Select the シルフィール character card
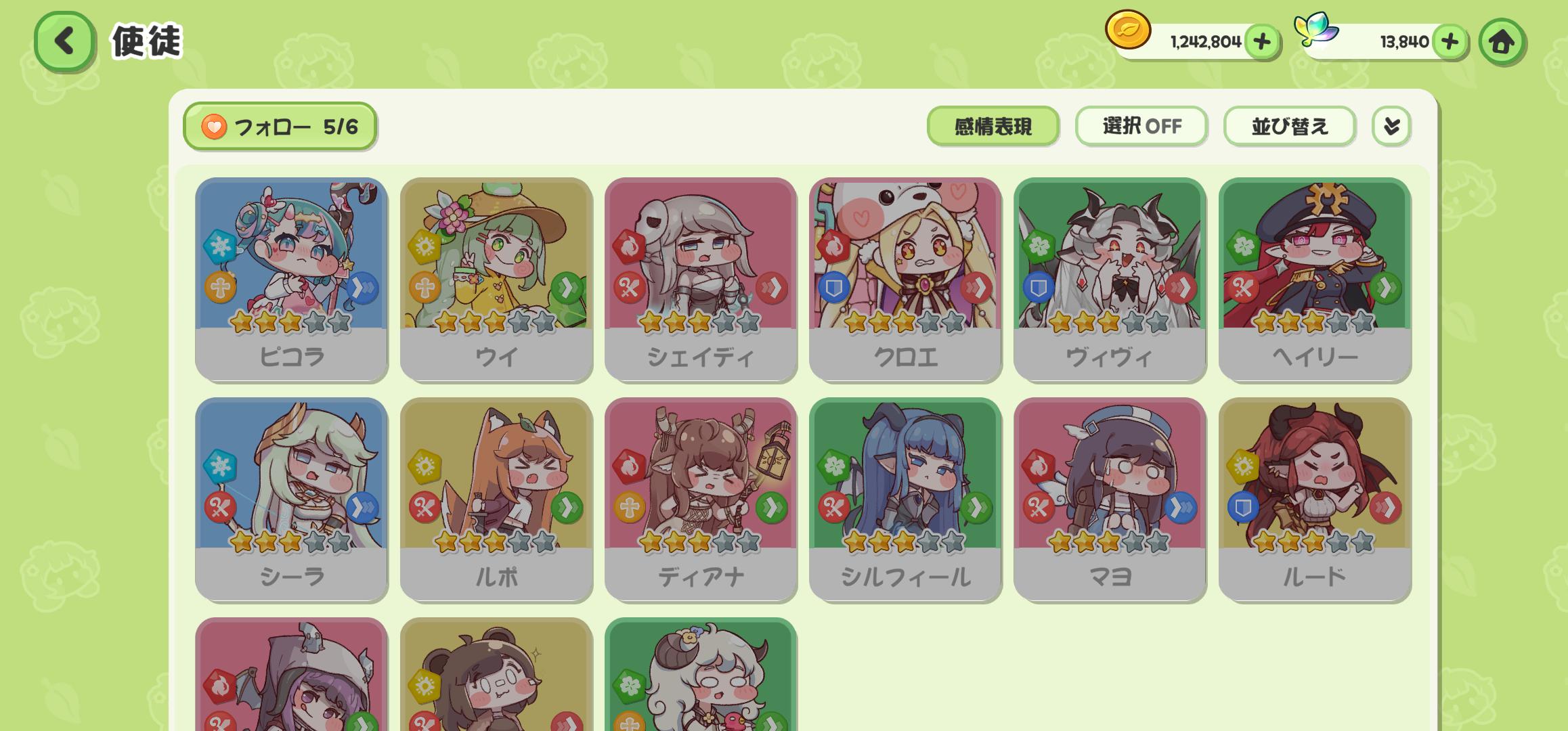The image size is (1568, 731). 905,500
